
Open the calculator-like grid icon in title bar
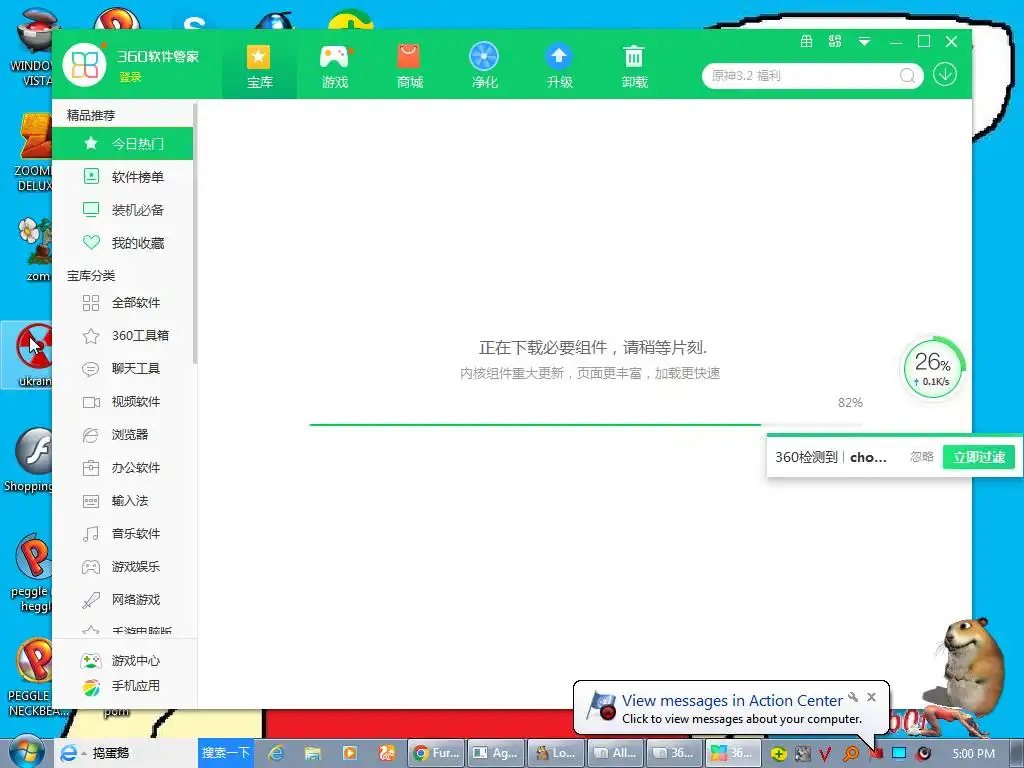click(807, 42)
